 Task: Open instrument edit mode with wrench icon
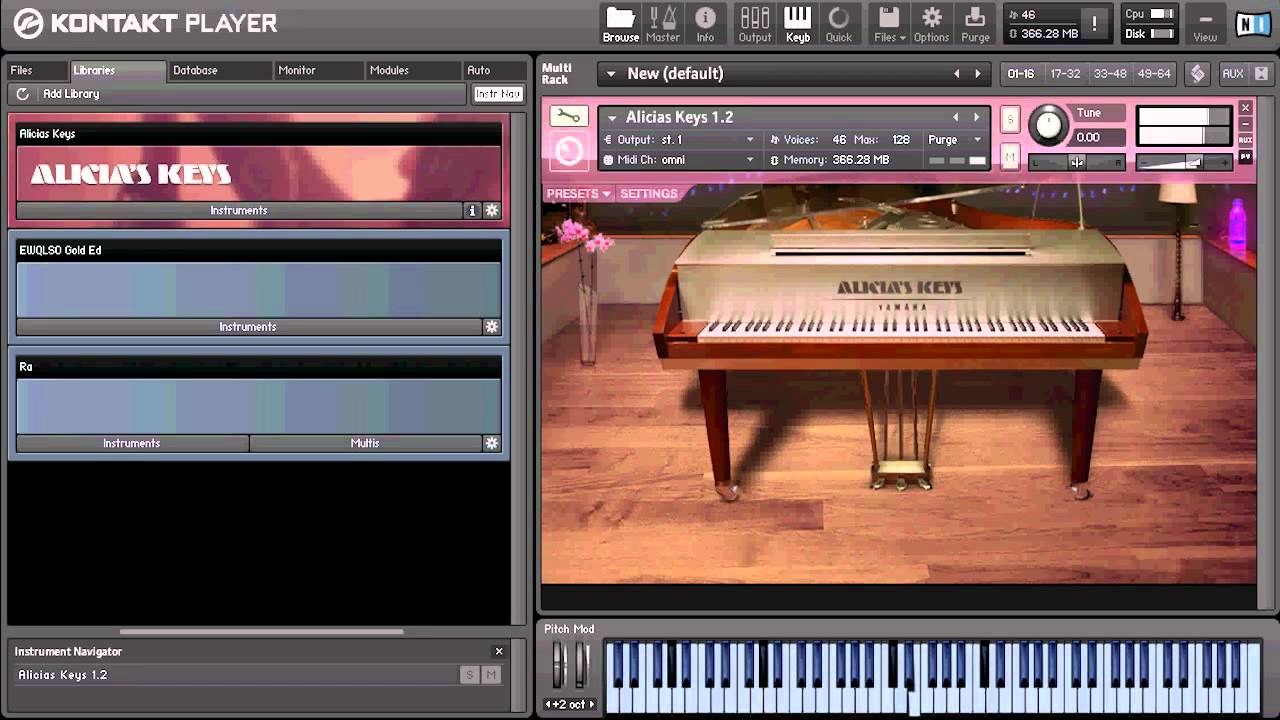pyautogui.click(x=568, y=117)
